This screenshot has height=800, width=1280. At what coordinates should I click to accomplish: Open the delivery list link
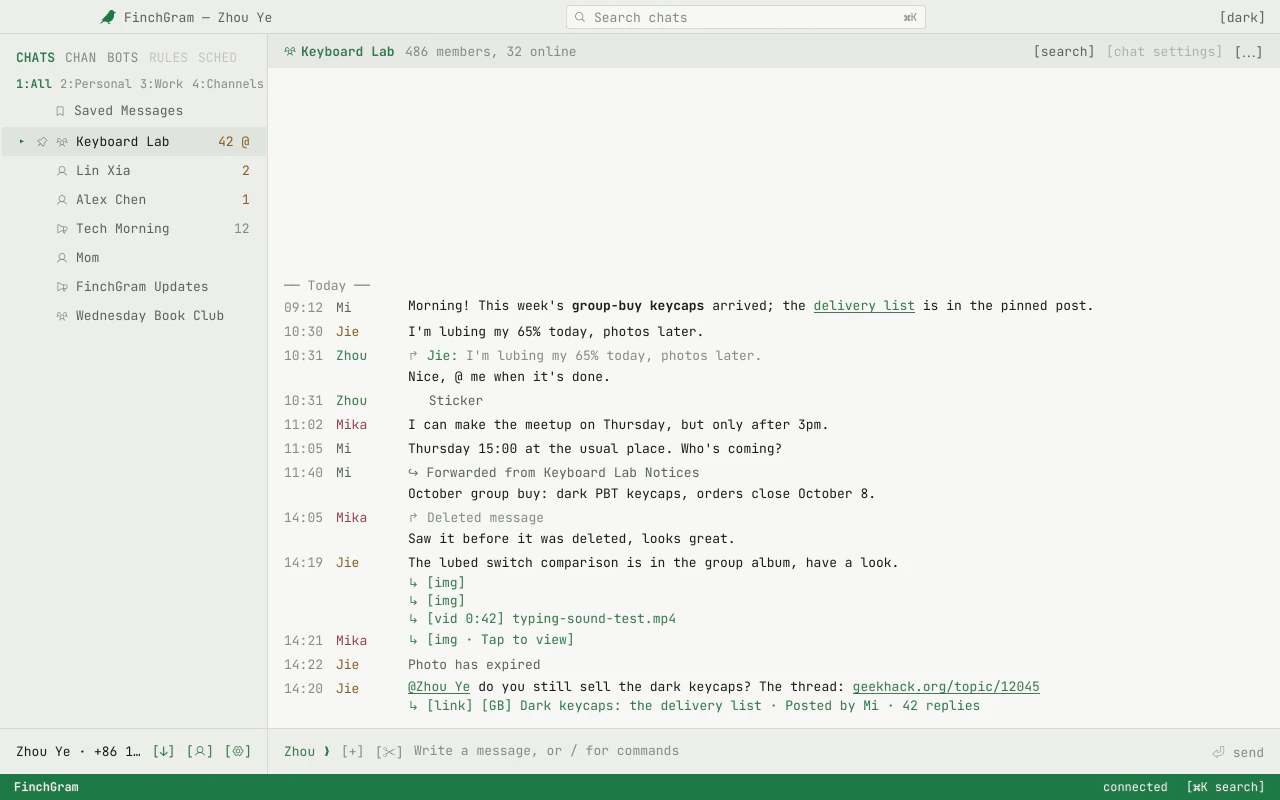(x=864, y=306)
